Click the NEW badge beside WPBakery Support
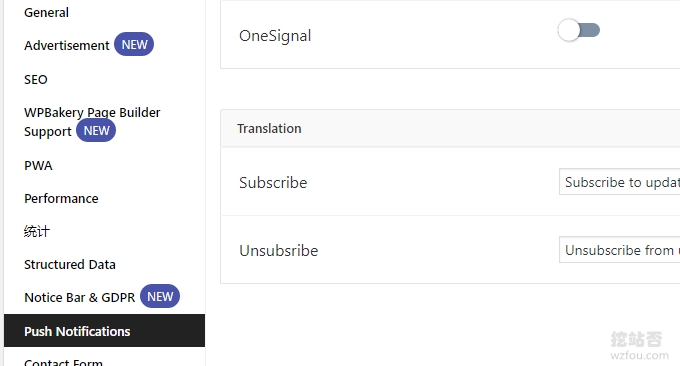Image resolution: width=680 pixels, height=366 pixels. click(96, 131)
